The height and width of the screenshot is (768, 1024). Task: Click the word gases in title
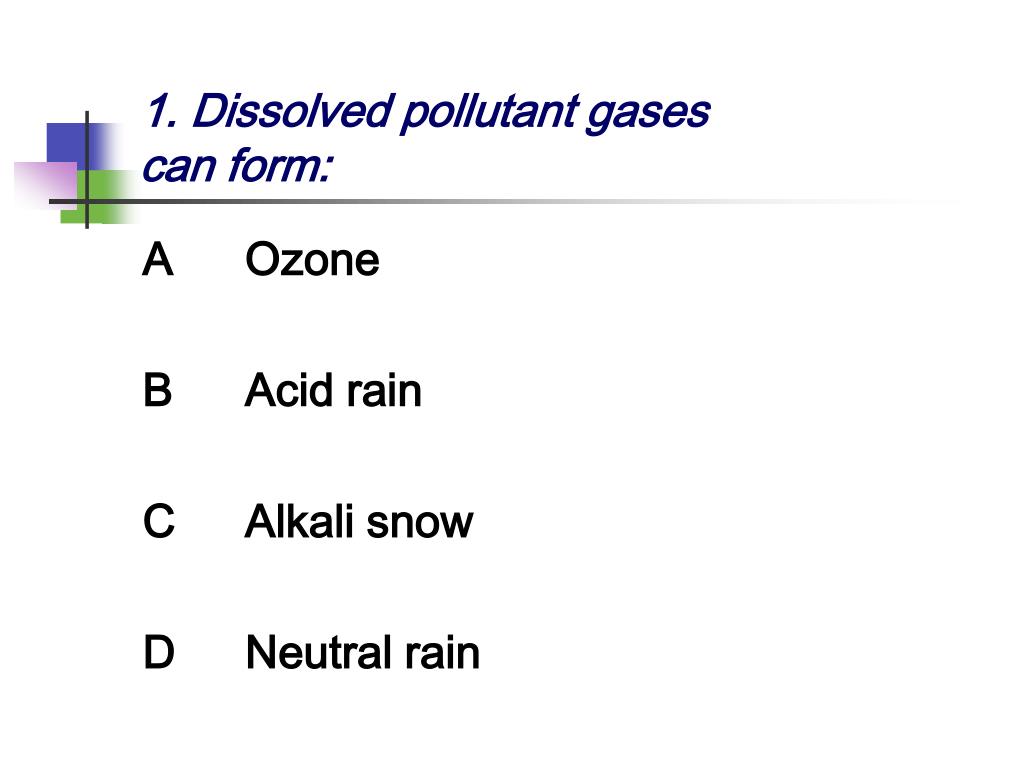coord(647,114)
